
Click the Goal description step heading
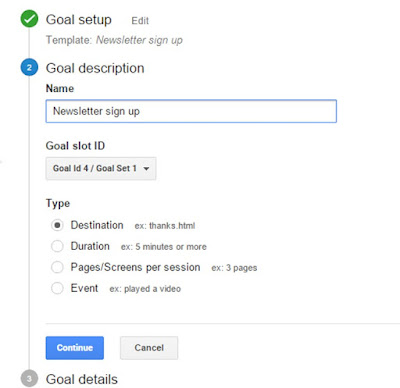(x=95, y=68)
